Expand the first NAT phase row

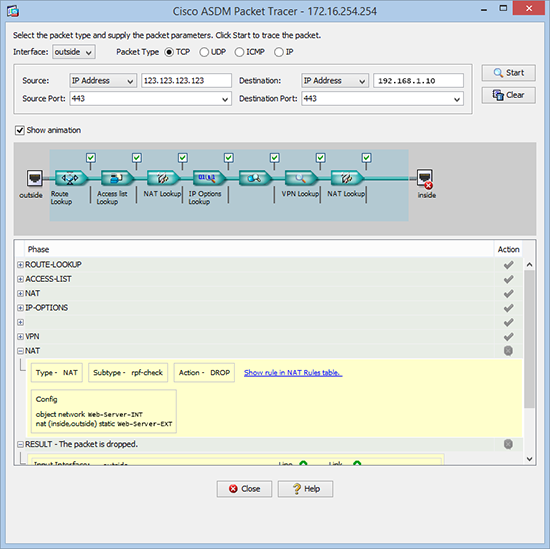[x=20, y=294]
